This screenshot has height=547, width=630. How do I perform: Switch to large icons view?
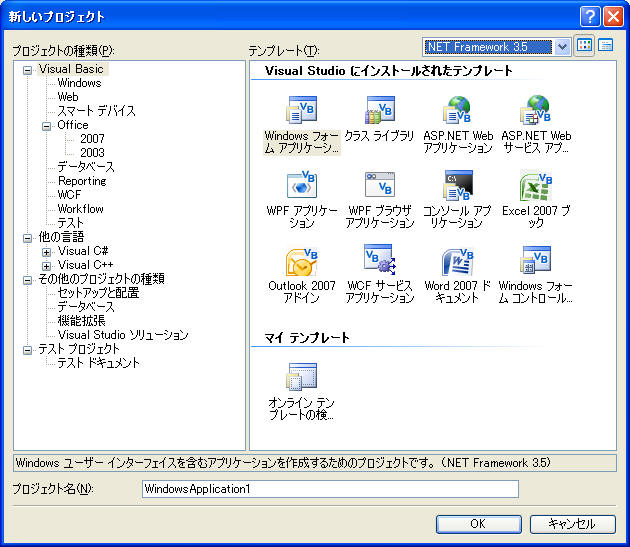tap(585, 45)
